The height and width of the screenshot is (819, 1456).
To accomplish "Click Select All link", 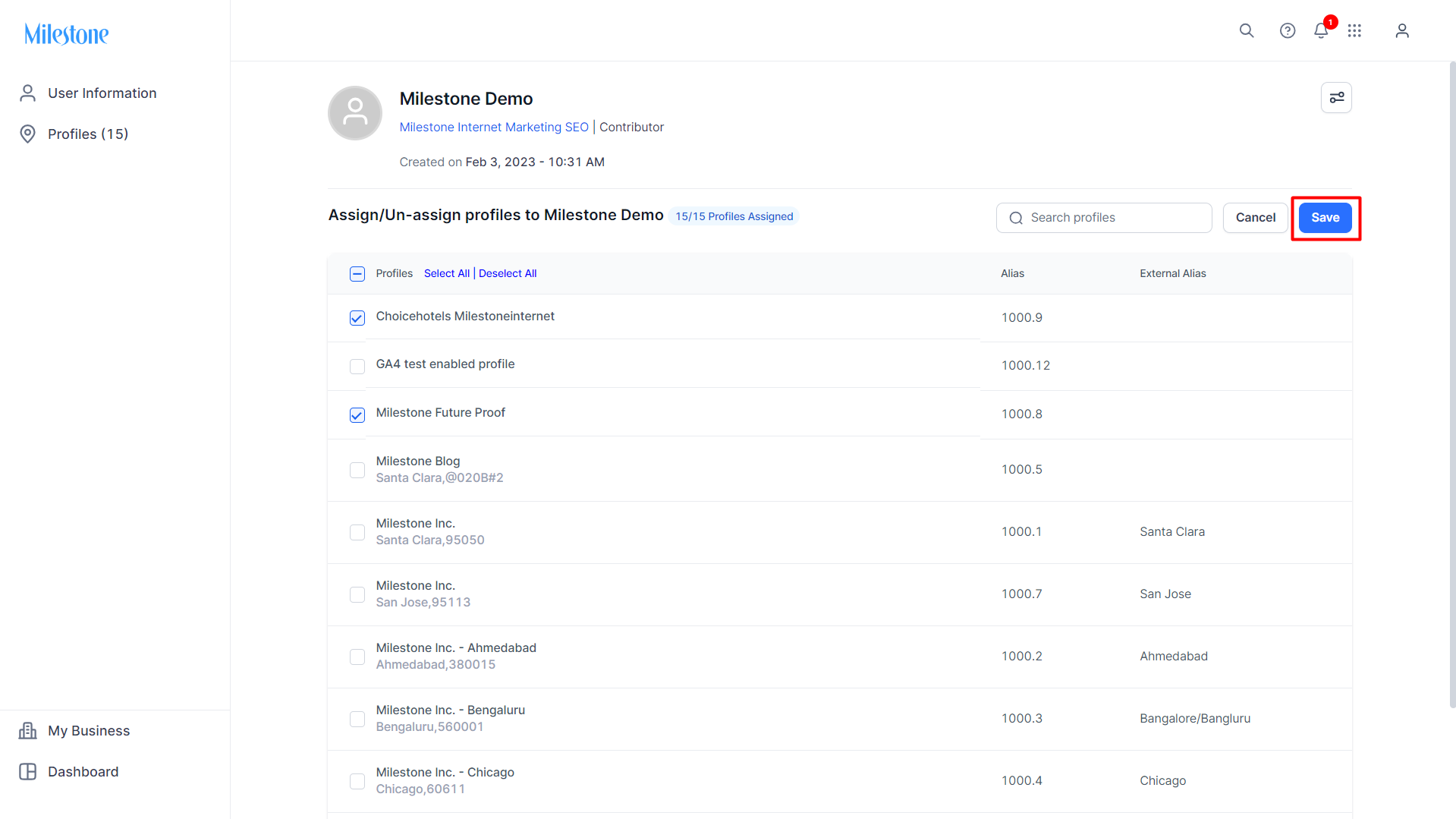I will point(447,273).
